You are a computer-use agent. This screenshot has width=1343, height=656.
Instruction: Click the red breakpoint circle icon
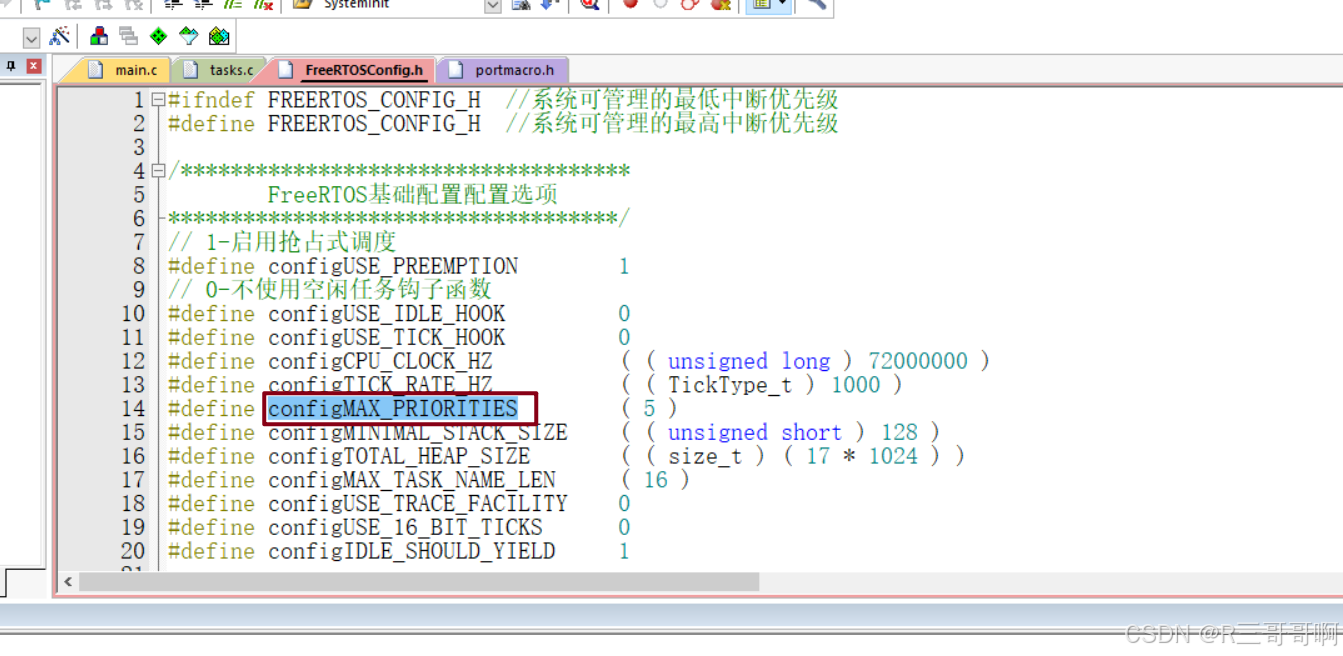point(630,4)
